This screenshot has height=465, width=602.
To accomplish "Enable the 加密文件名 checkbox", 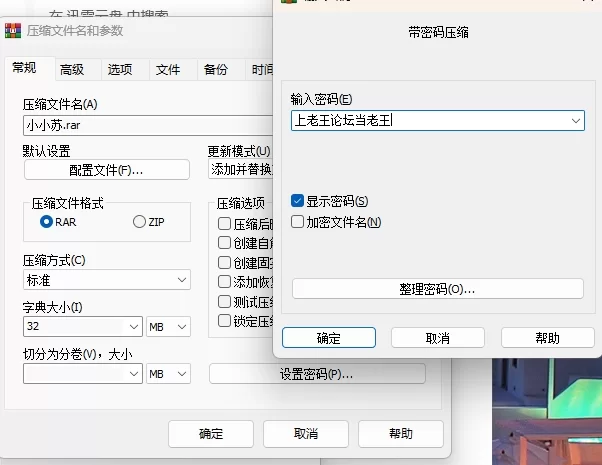I will click(x=297, y=222).
